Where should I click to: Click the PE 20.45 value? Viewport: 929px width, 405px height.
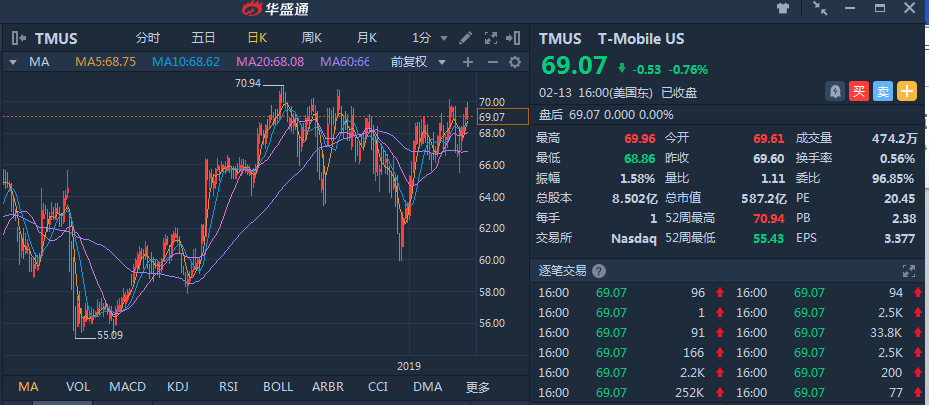899,198
